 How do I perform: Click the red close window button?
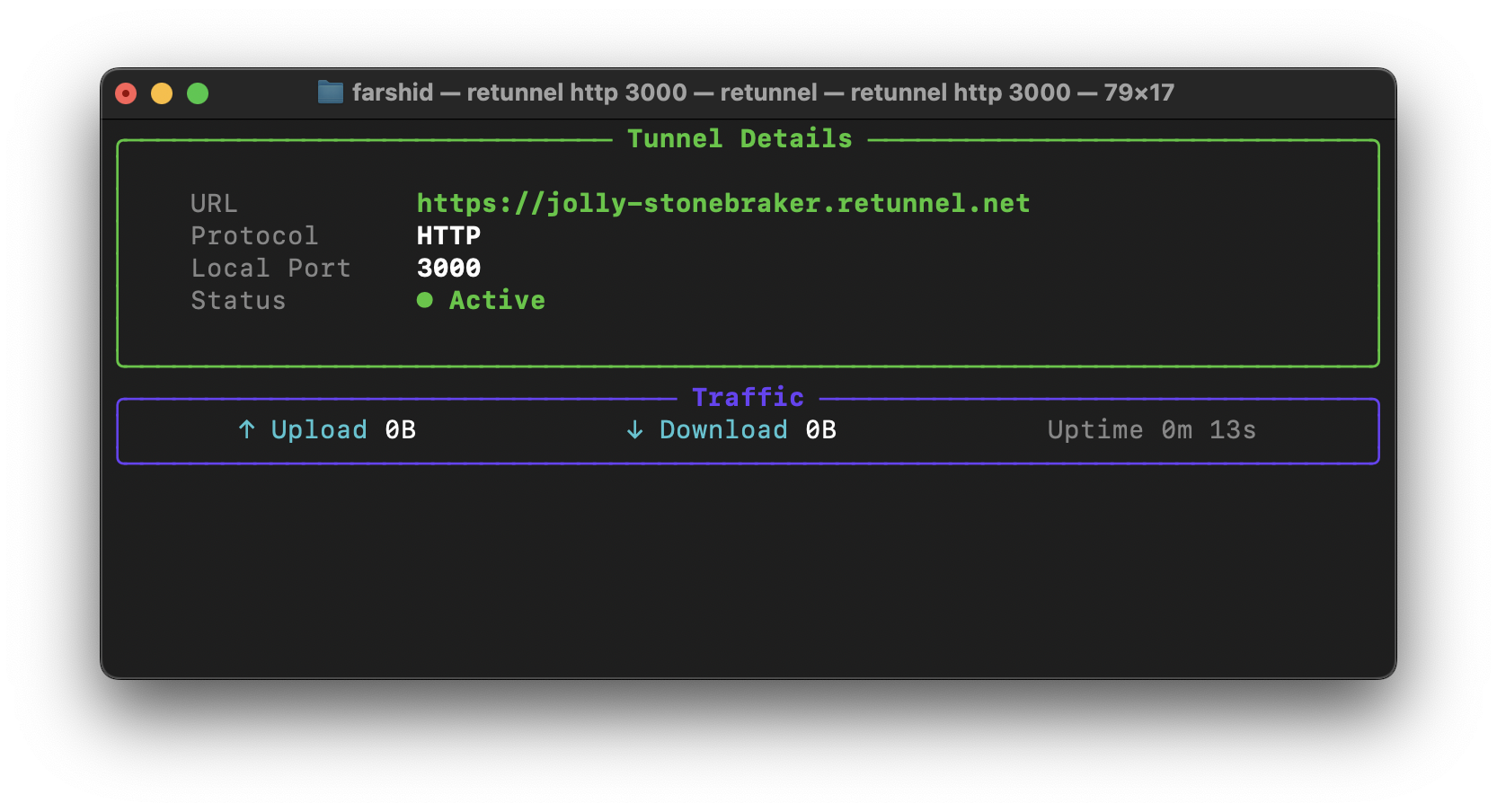point(126,93)
